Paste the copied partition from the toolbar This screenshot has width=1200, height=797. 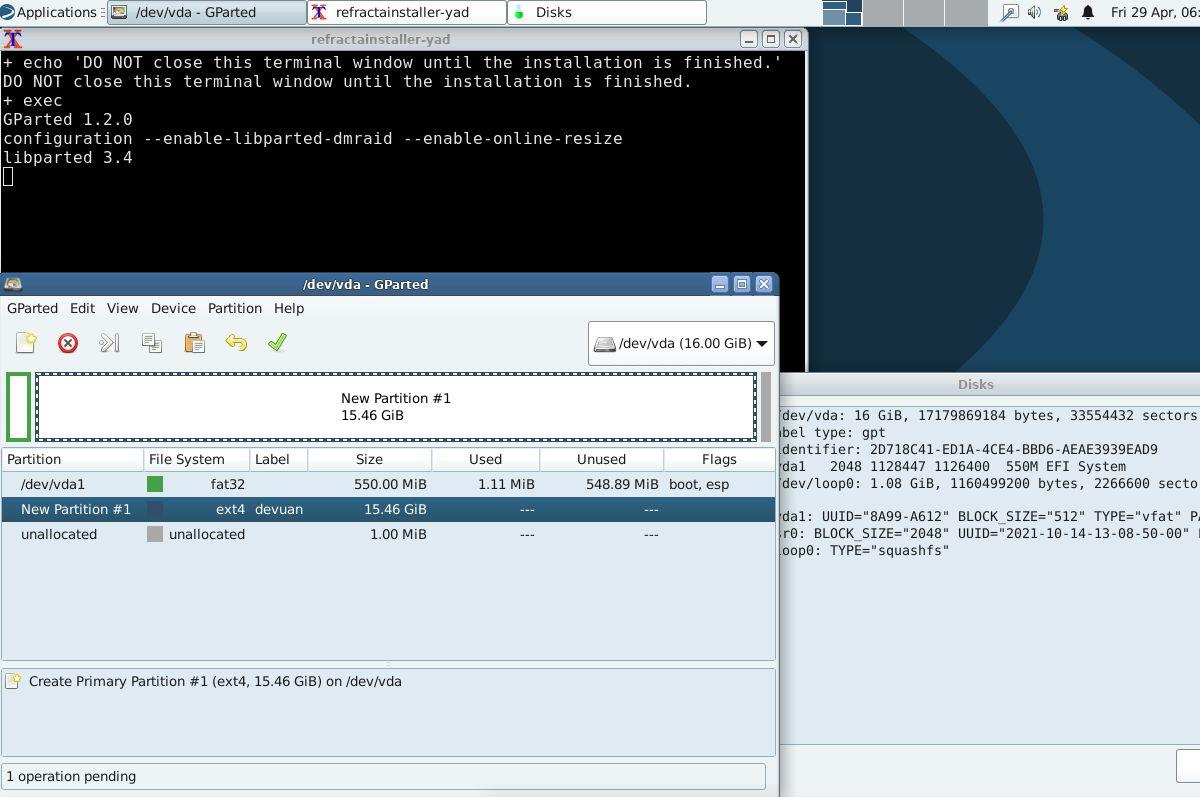(194, 343)
